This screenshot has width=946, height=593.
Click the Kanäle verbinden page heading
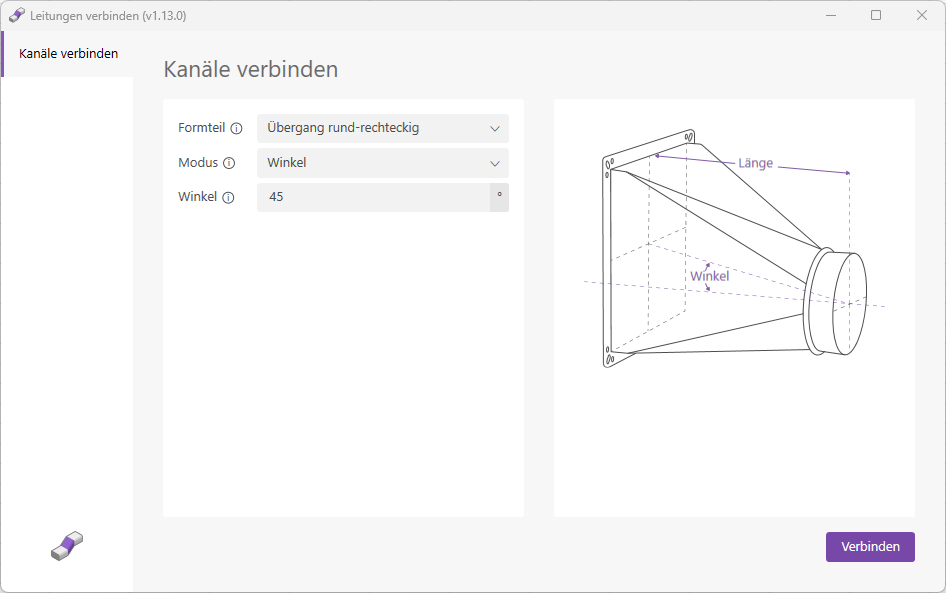click(x=250, y=70)
